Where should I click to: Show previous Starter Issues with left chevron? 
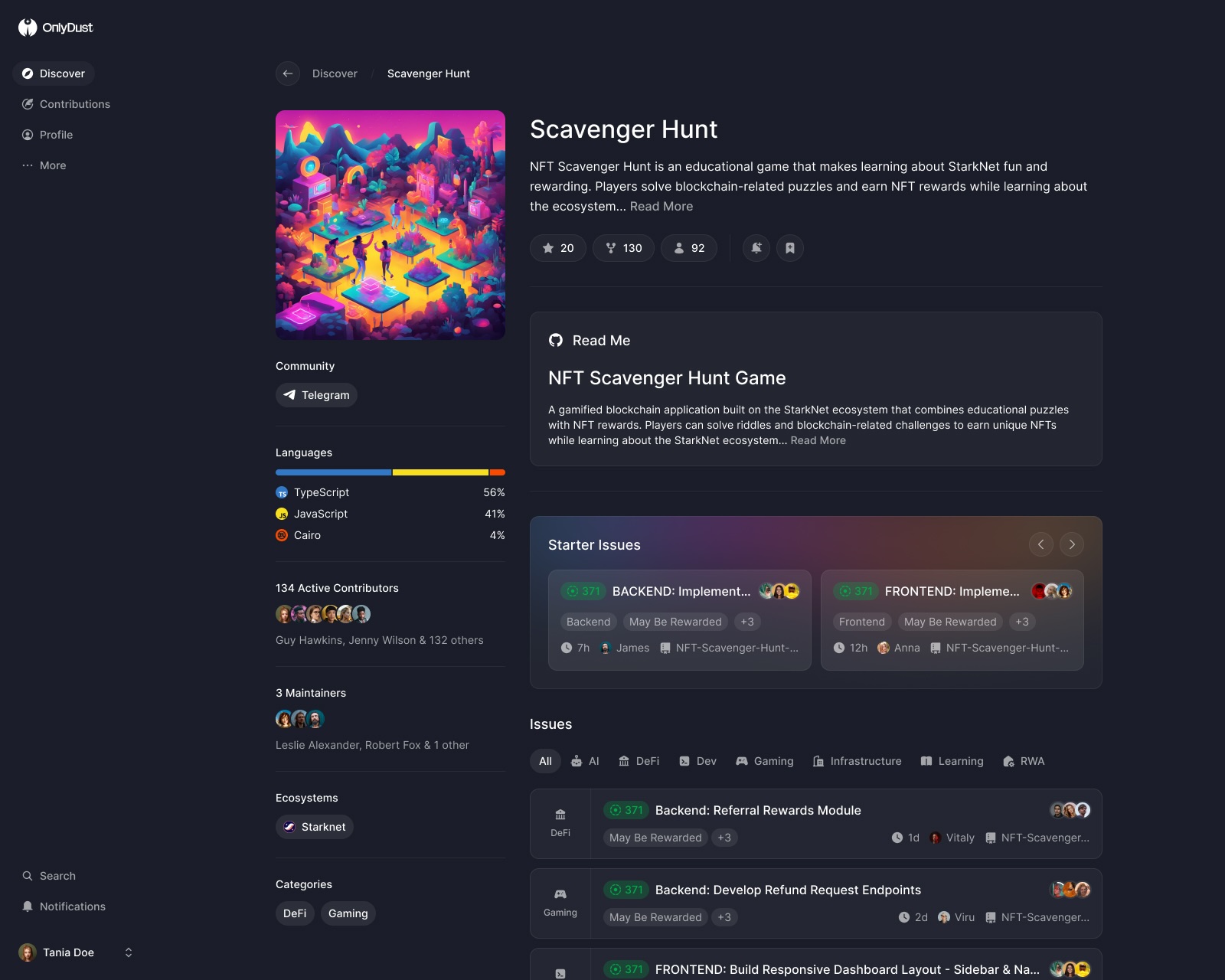[1041, 544]
